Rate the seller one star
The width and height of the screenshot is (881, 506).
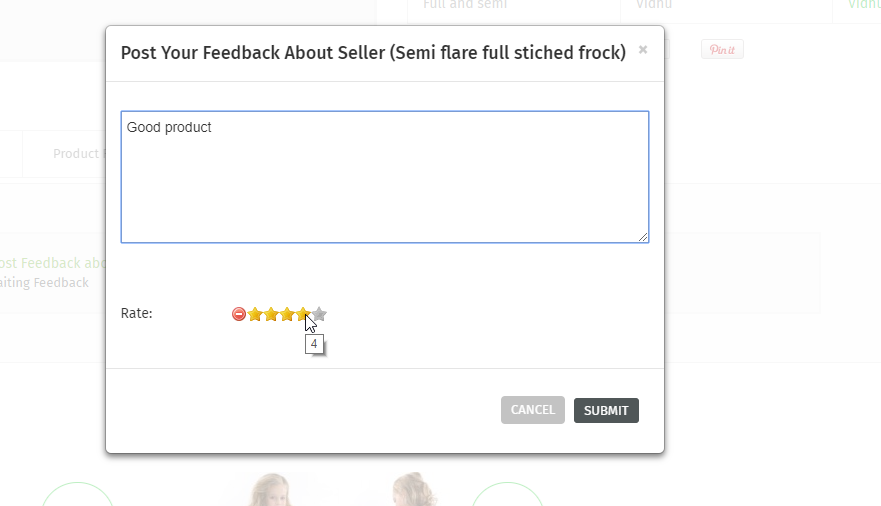pos(255,314)
